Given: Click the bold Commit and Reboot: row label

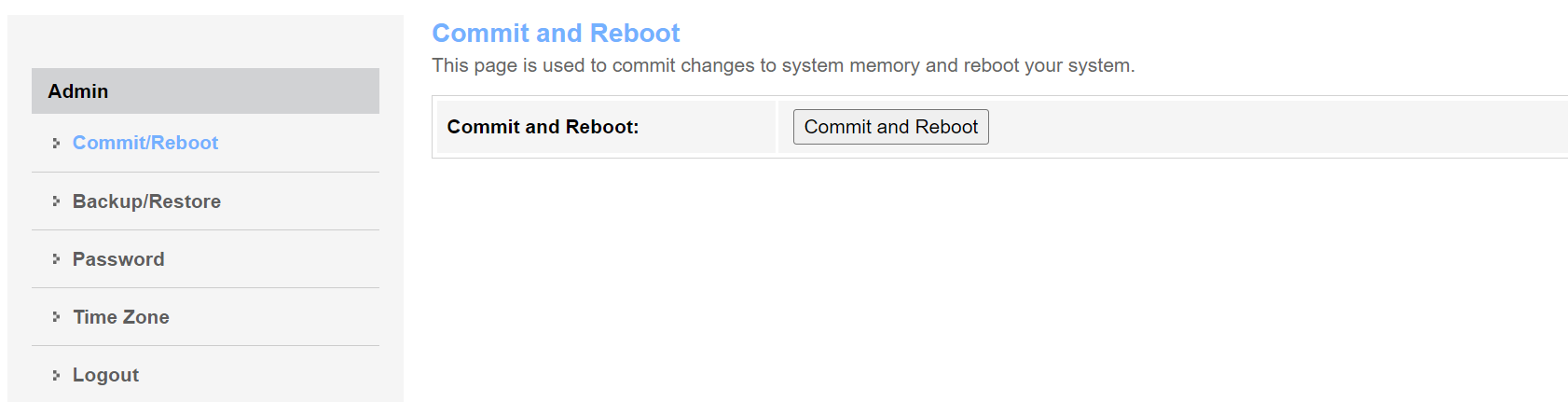Looking at the screenshot, I should click(x=543, y=127).
